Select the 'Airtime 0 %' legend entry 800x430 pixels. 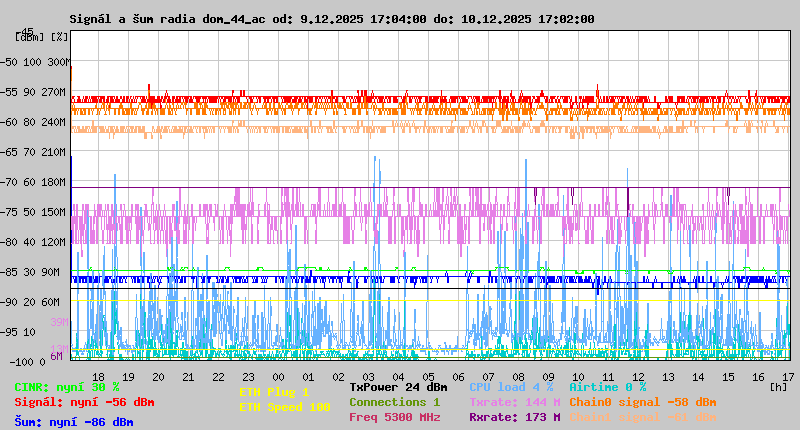click(608, 387)
